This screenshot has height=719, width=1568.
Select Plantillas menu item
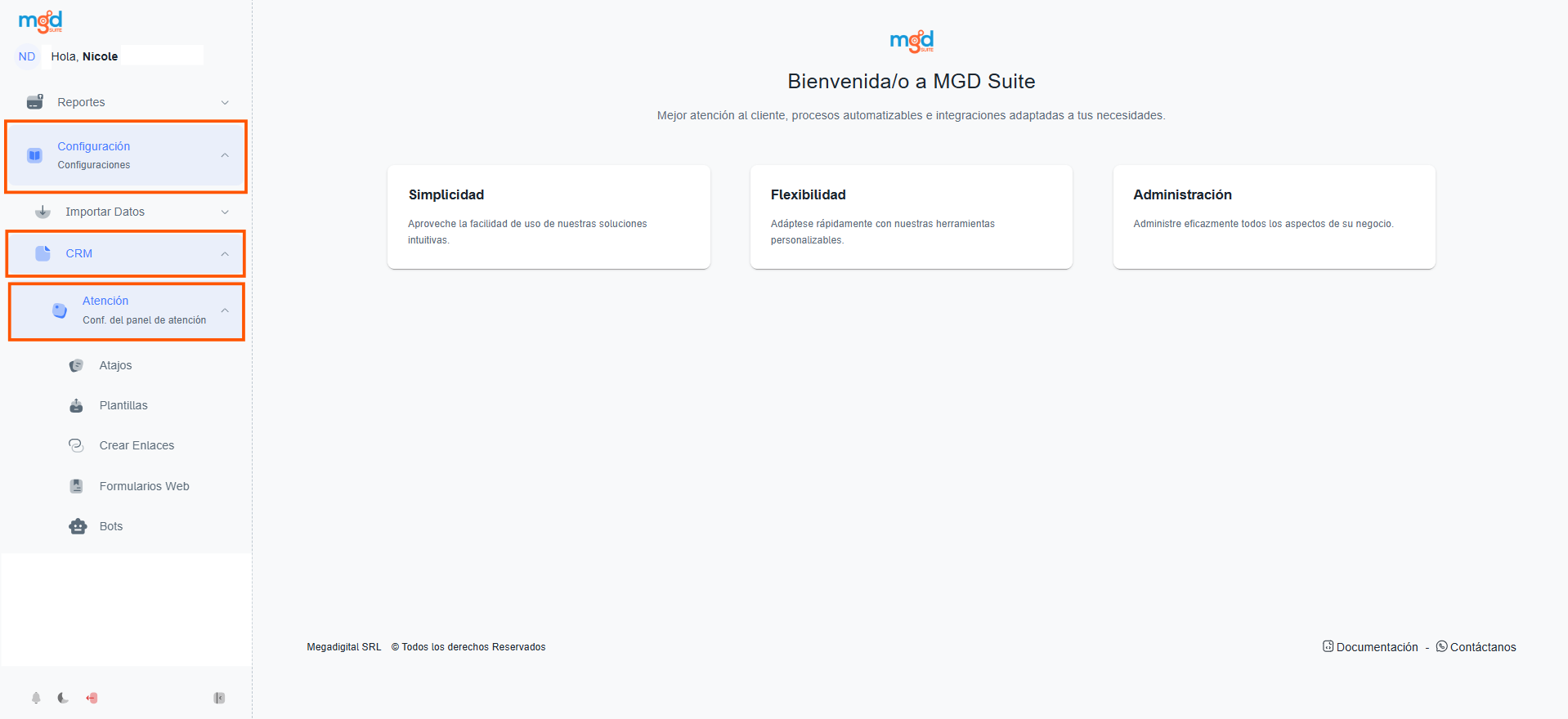coord(123,405)
